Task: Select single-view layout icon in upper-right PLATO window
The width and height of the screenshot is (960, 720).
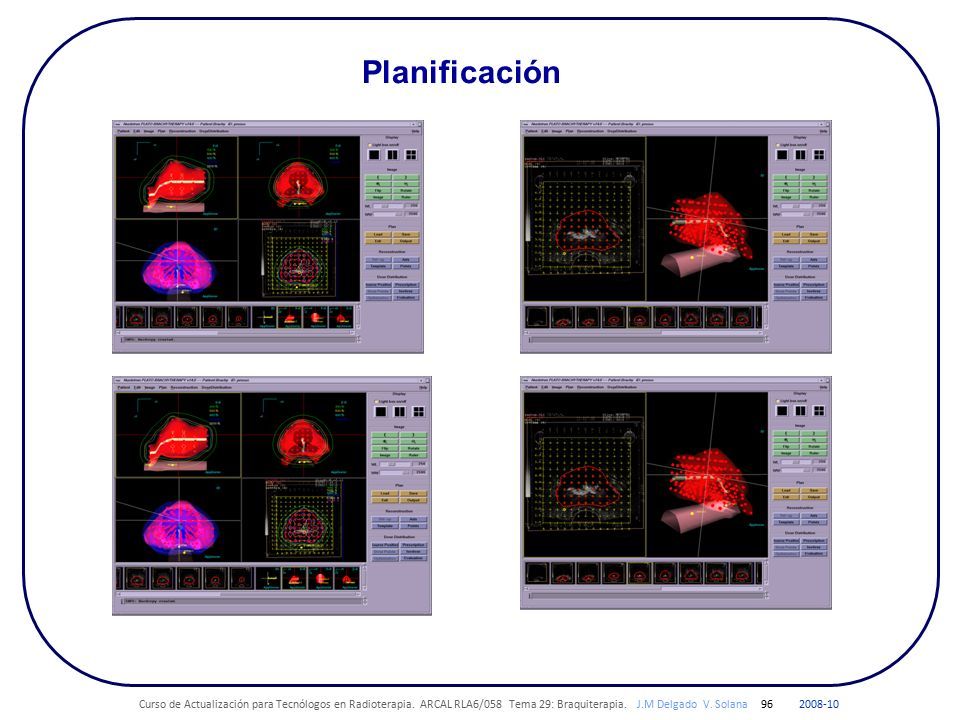Action: tap(782, 155)
